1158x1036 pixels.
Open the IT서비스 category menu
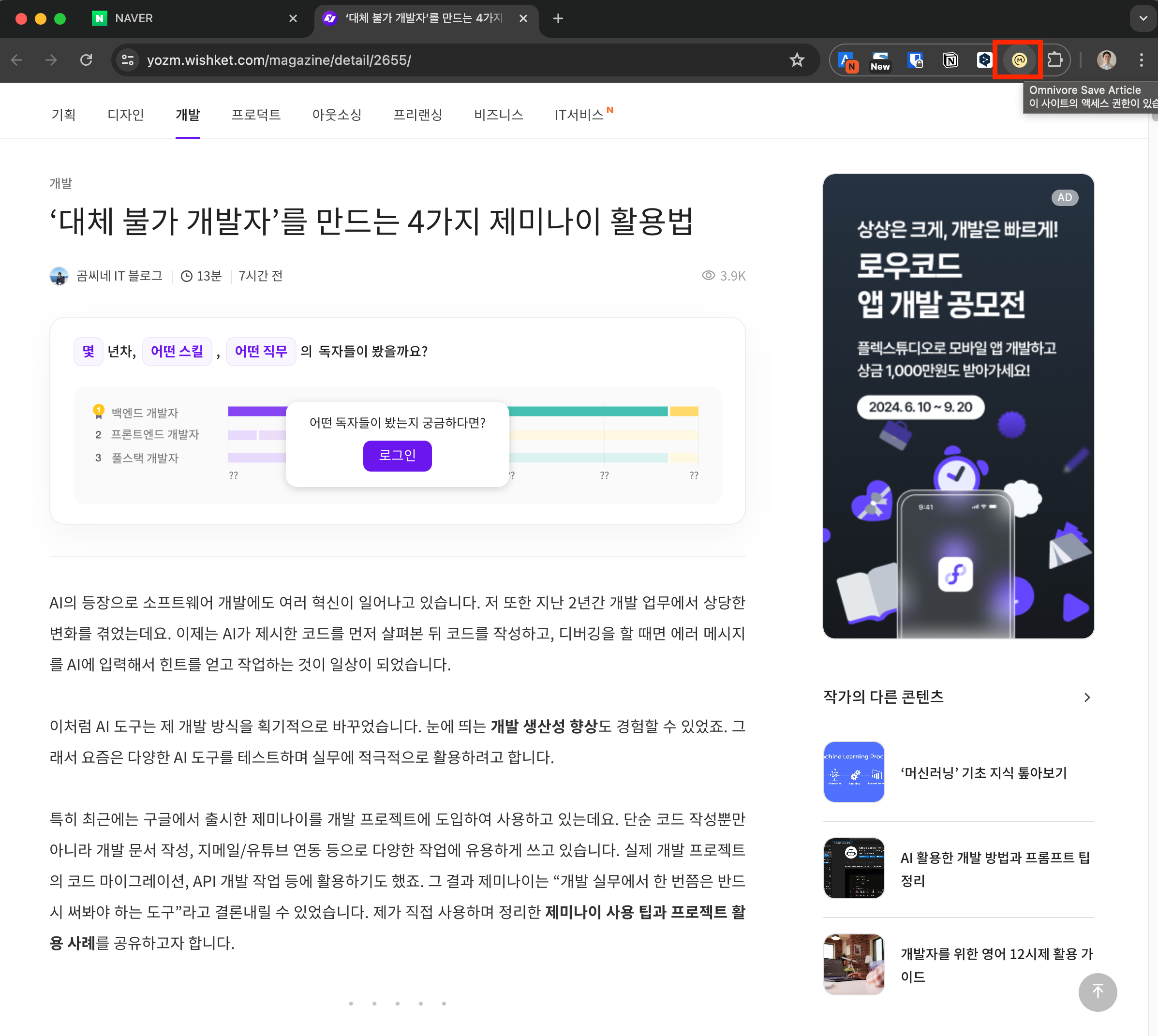(x=579, y=115)
